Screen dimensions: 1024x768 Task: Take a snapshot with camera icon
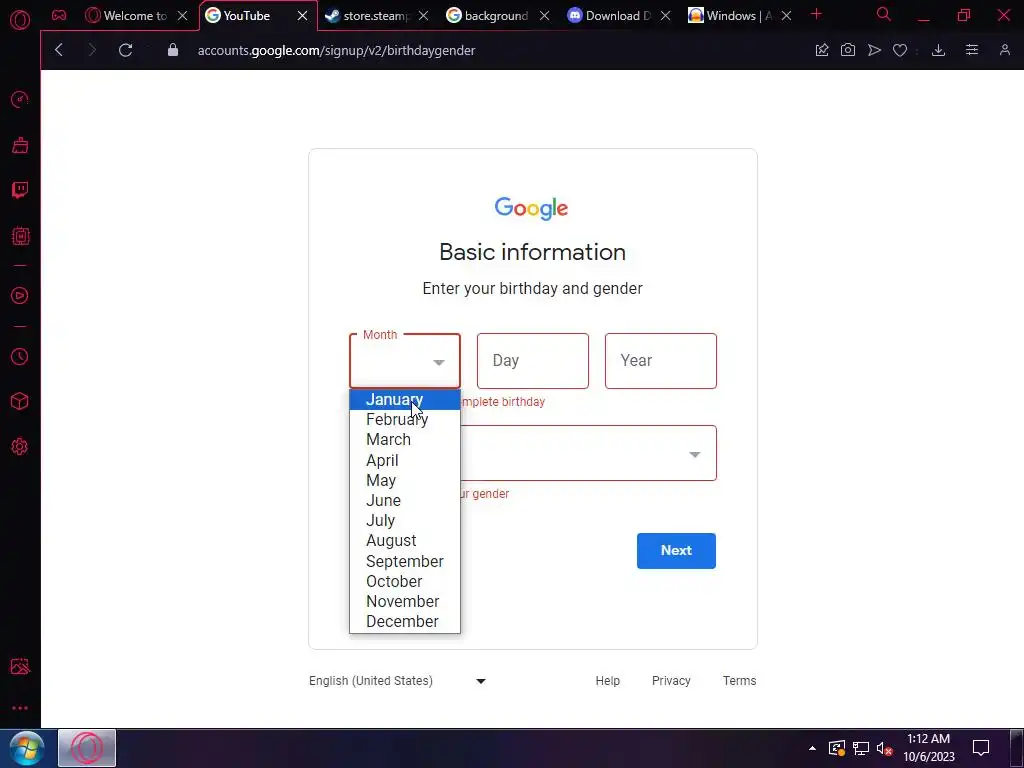click(848, 50)
